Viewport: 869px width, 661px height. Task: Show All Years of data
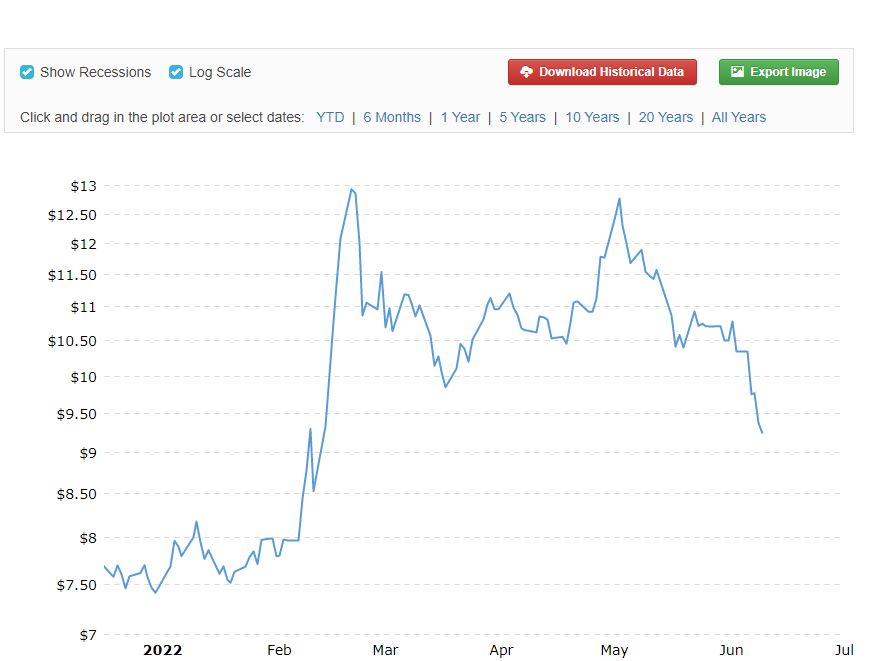tap(739, 117)
